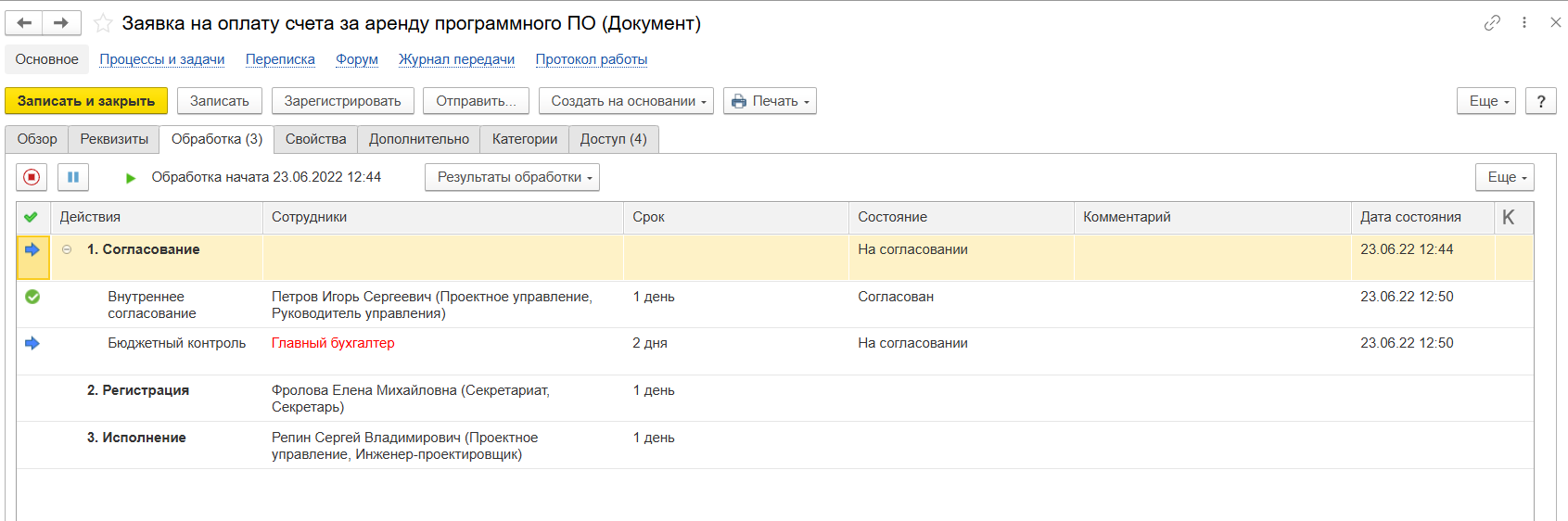1568x521 pixels.
Task: Open help with the question mark button
Action: tap(1541, 101)
